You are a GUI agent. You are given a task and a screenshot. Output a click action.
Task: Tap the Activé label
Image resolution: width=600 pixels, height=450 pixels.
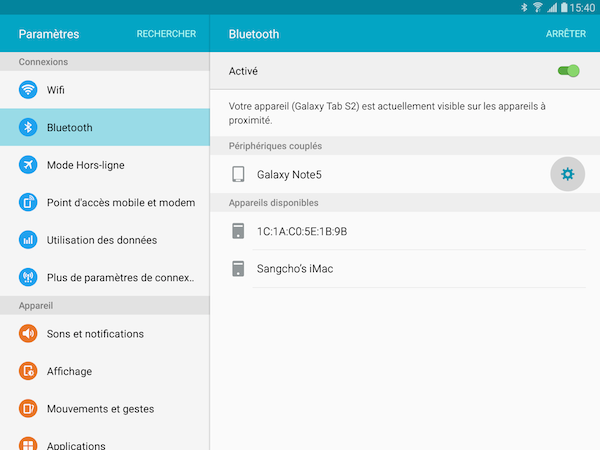pos(243,71)
